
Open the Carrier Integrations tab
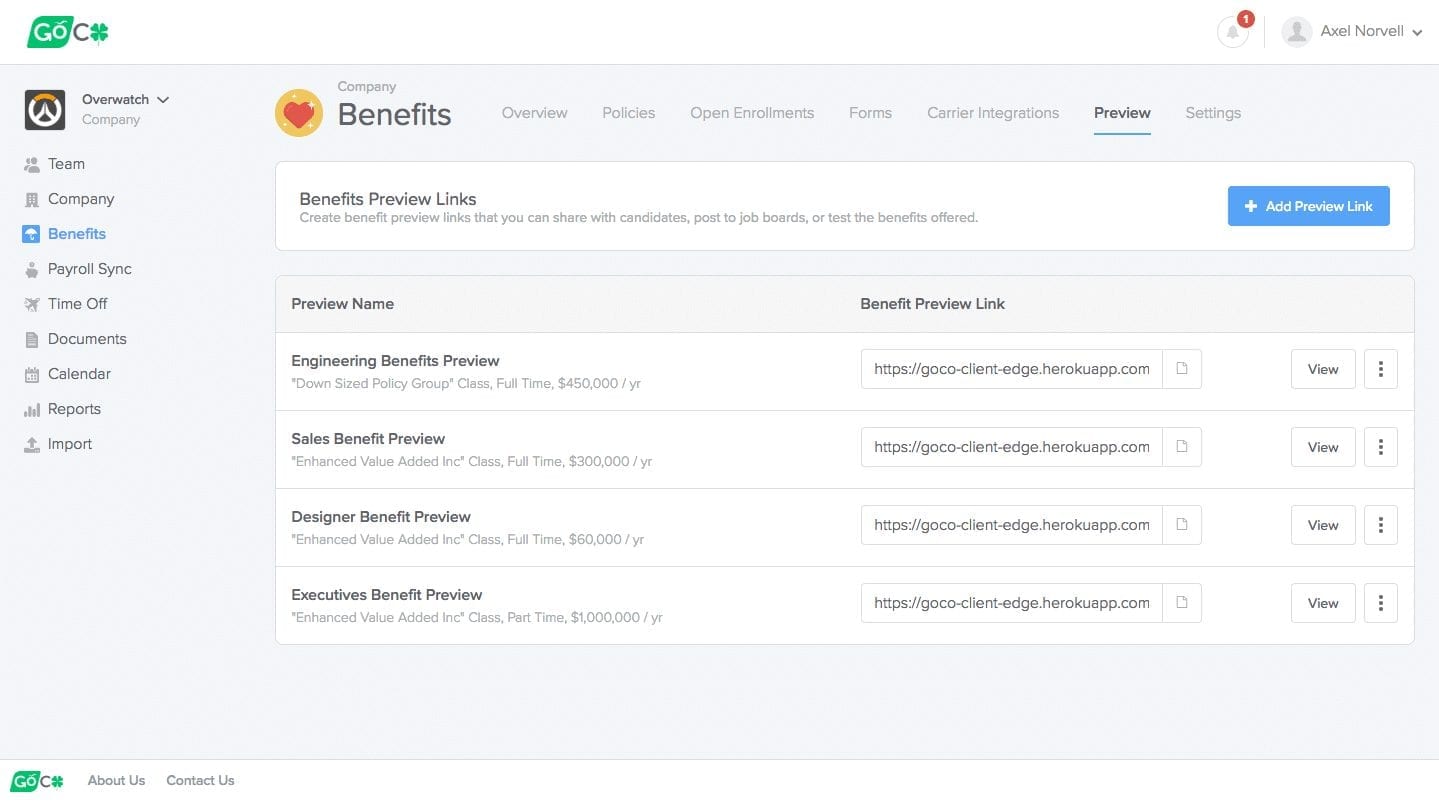pyautogui.click(x=992, y=113)
